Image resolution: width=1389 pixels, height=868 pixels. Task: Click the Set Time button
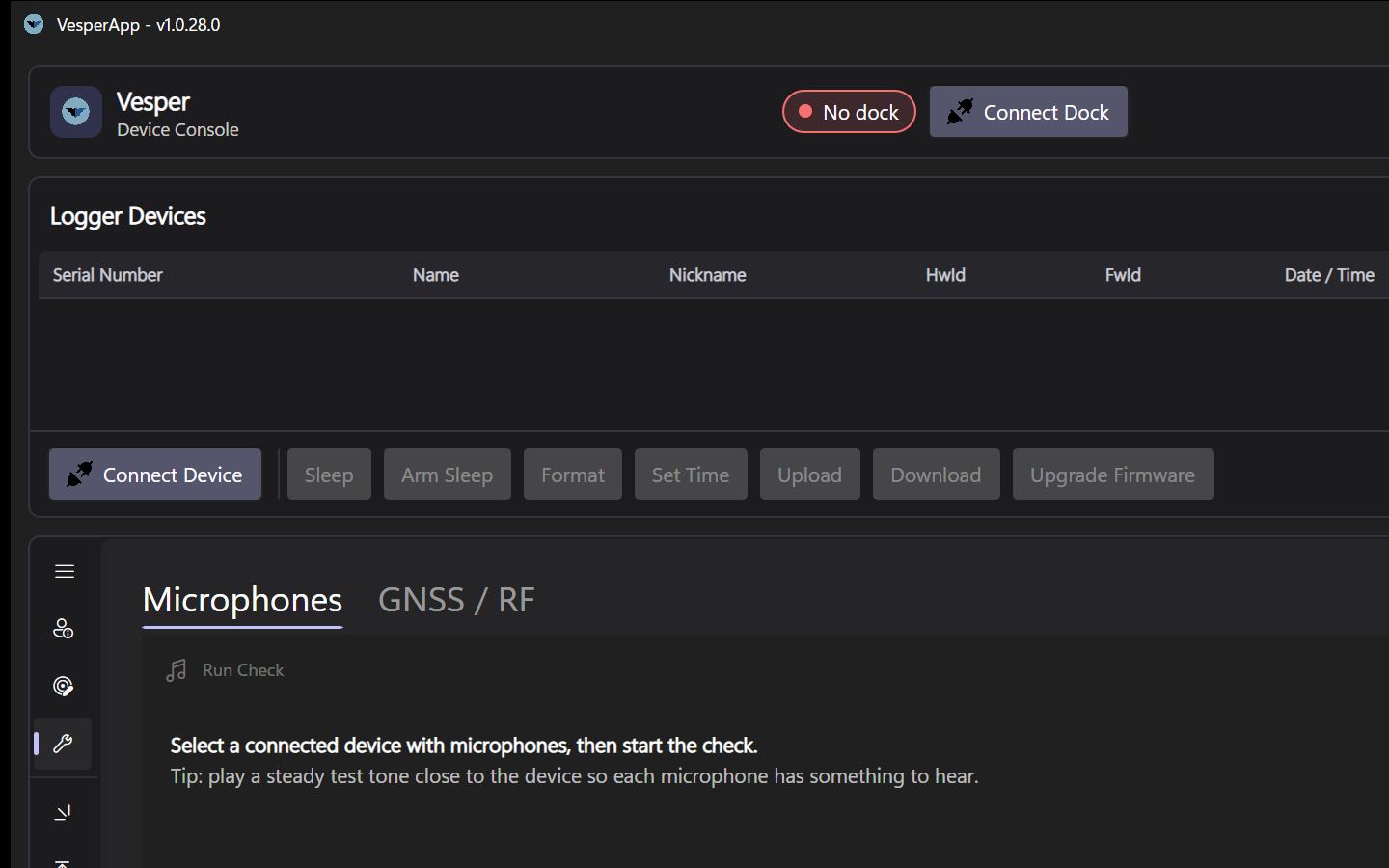pos(691,475)
